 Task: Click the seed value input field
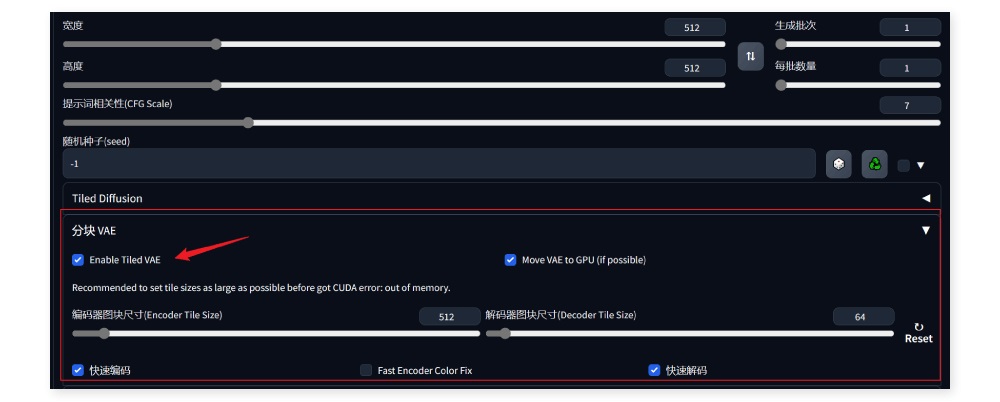point(439,164)
